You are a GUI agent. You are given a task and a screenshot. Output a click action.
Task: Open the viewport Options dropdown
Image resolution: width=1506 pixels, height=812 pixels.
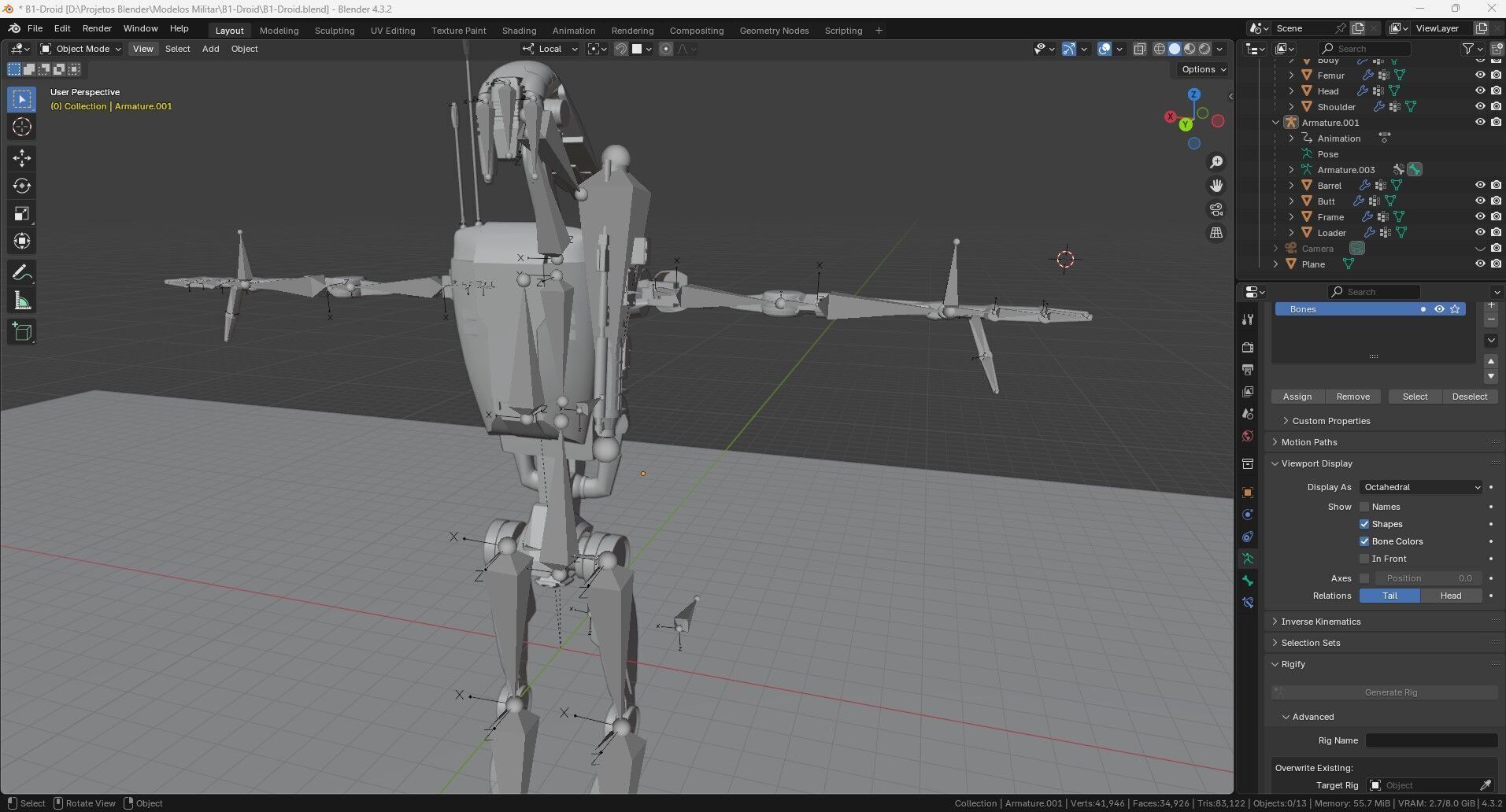(1204, 69)
